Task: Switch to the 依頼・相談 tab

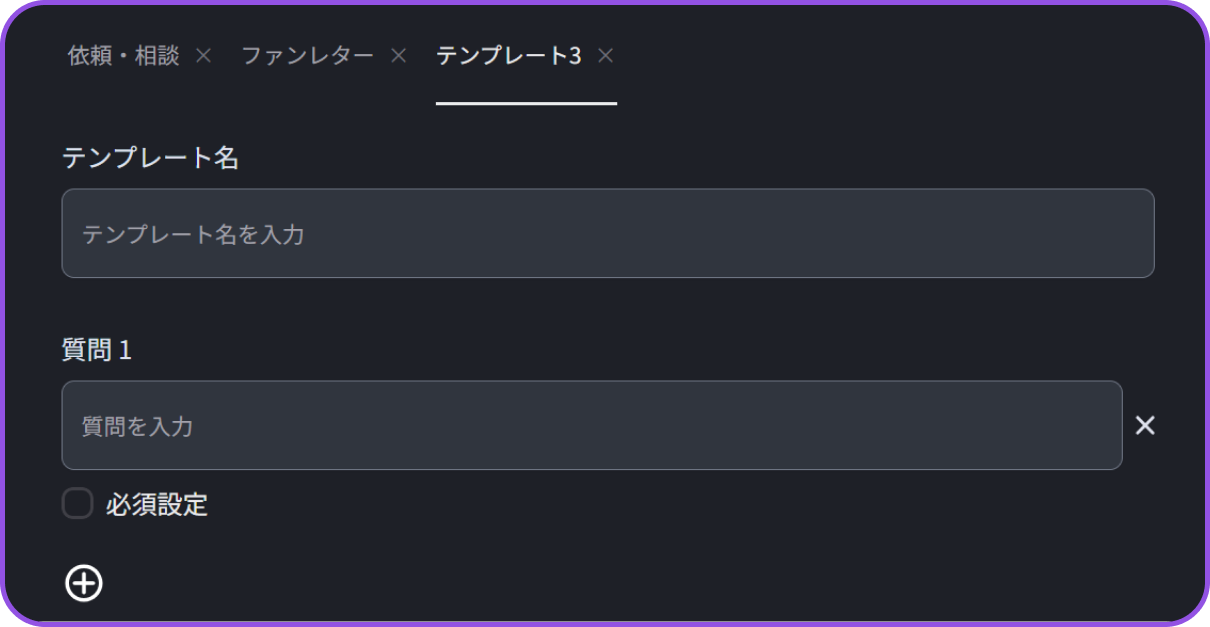Action: (123, 56)
